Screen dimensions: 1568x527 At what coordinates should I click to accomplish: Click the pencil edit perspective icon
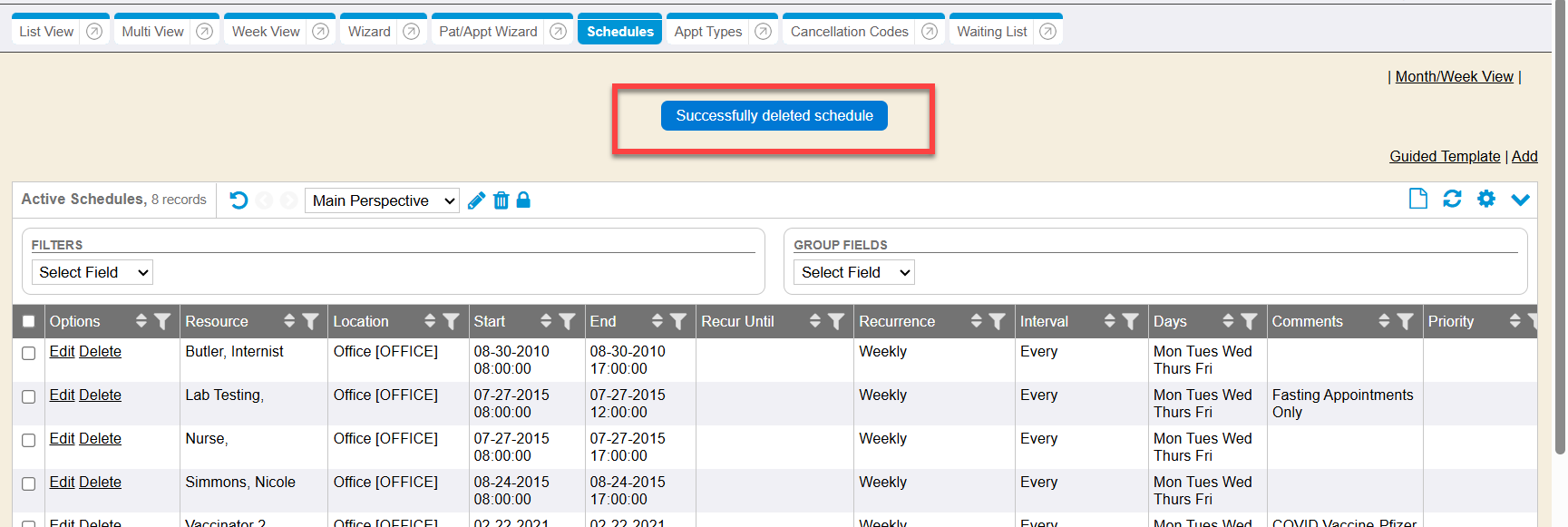tap(476, 200)
